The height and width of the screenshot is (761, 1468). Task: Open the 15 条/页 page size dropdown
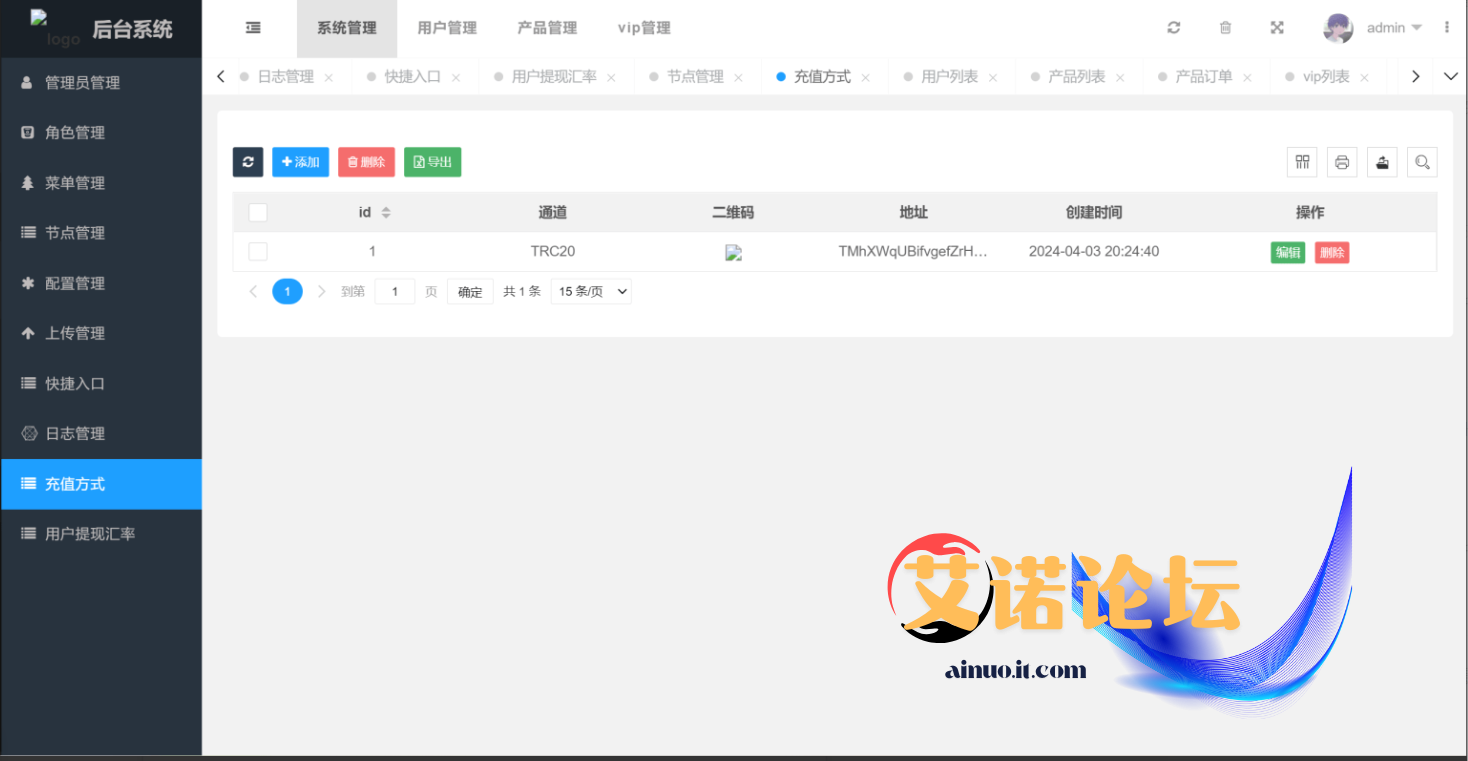tap(591, 291)
